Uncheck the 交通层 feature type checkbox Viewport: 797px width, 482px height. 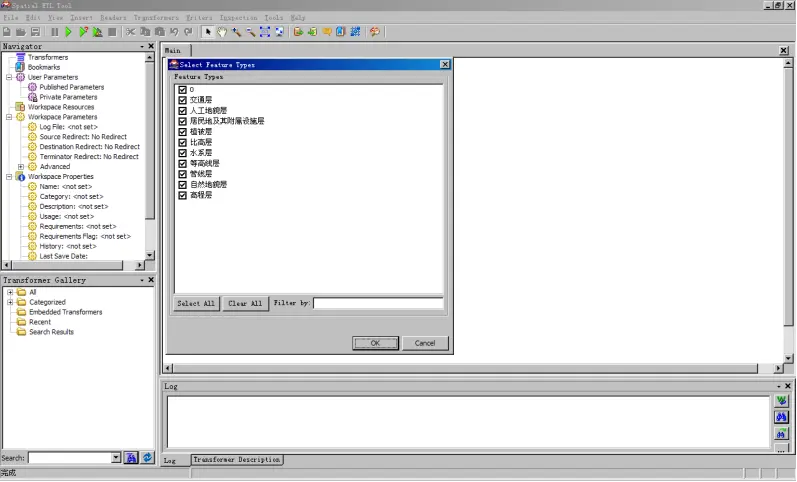point(182,100)
